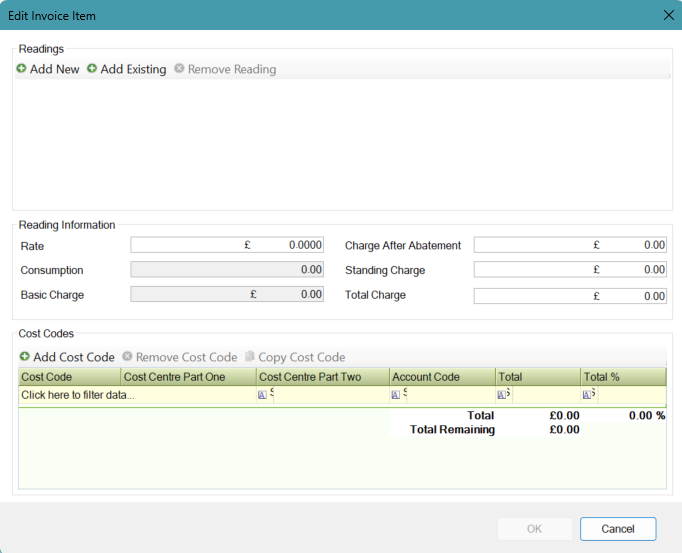Click the Rate input field

click(x=227, y=245)
